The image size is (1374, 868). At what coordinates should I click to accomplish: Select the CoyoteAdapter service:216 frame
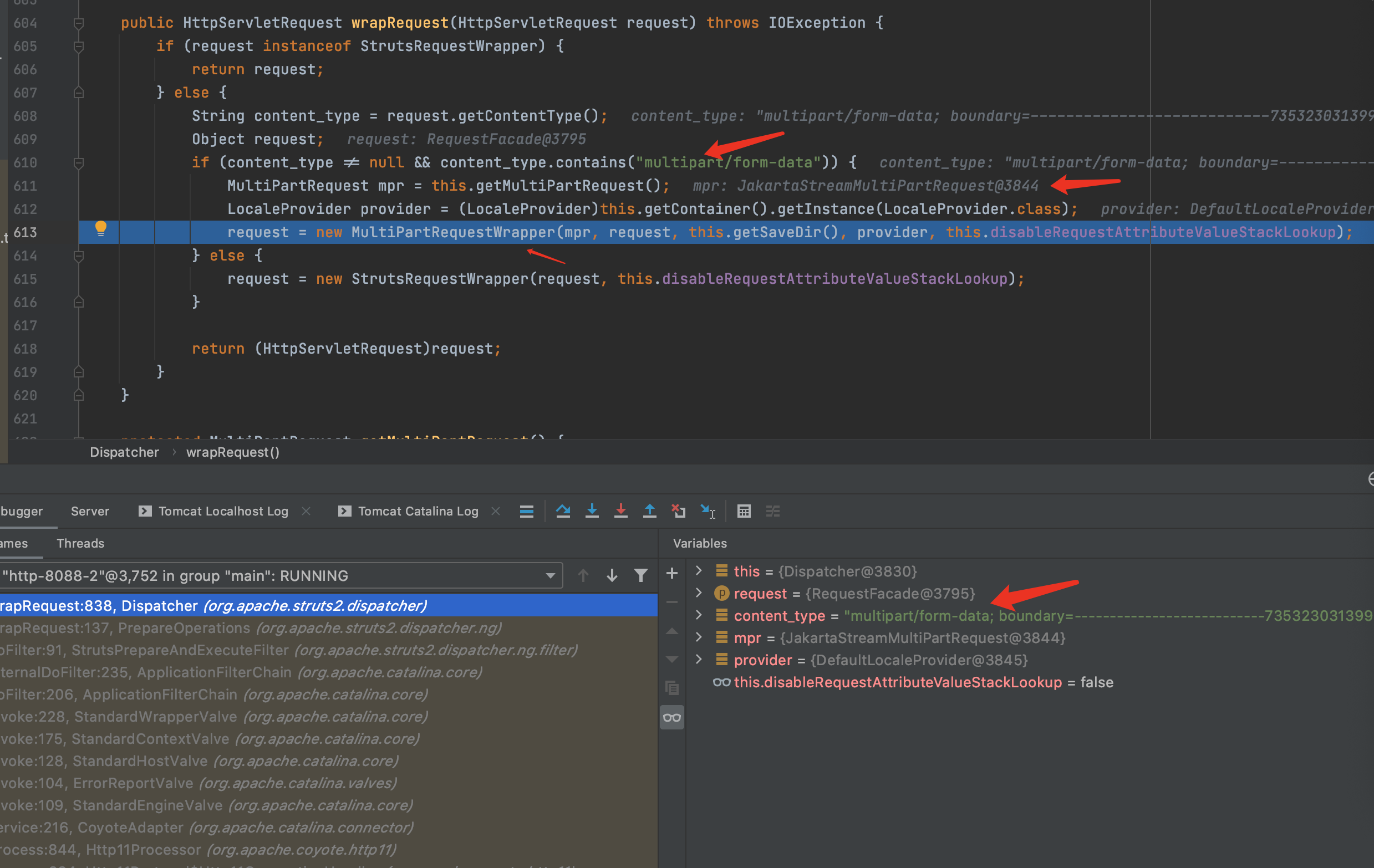[x=329, y=827]
